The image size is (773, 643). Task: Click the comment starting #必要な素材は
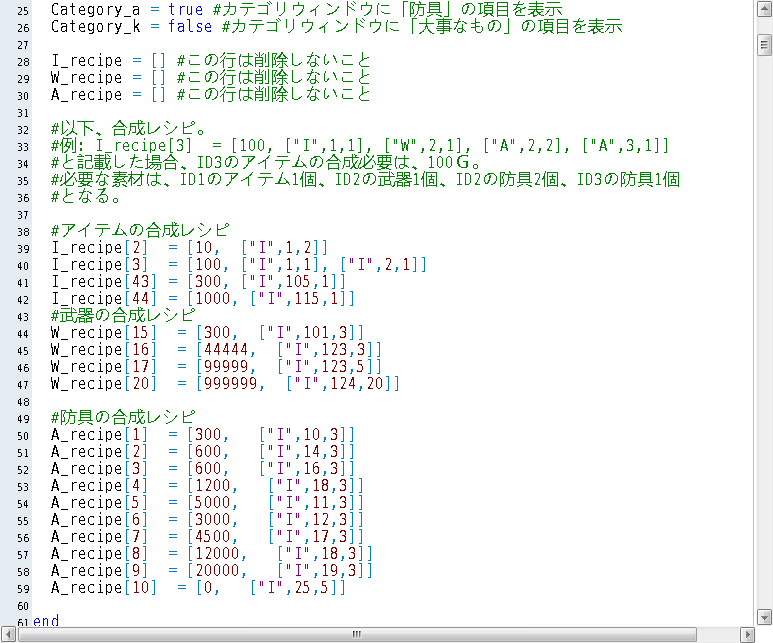pos(365,179)
